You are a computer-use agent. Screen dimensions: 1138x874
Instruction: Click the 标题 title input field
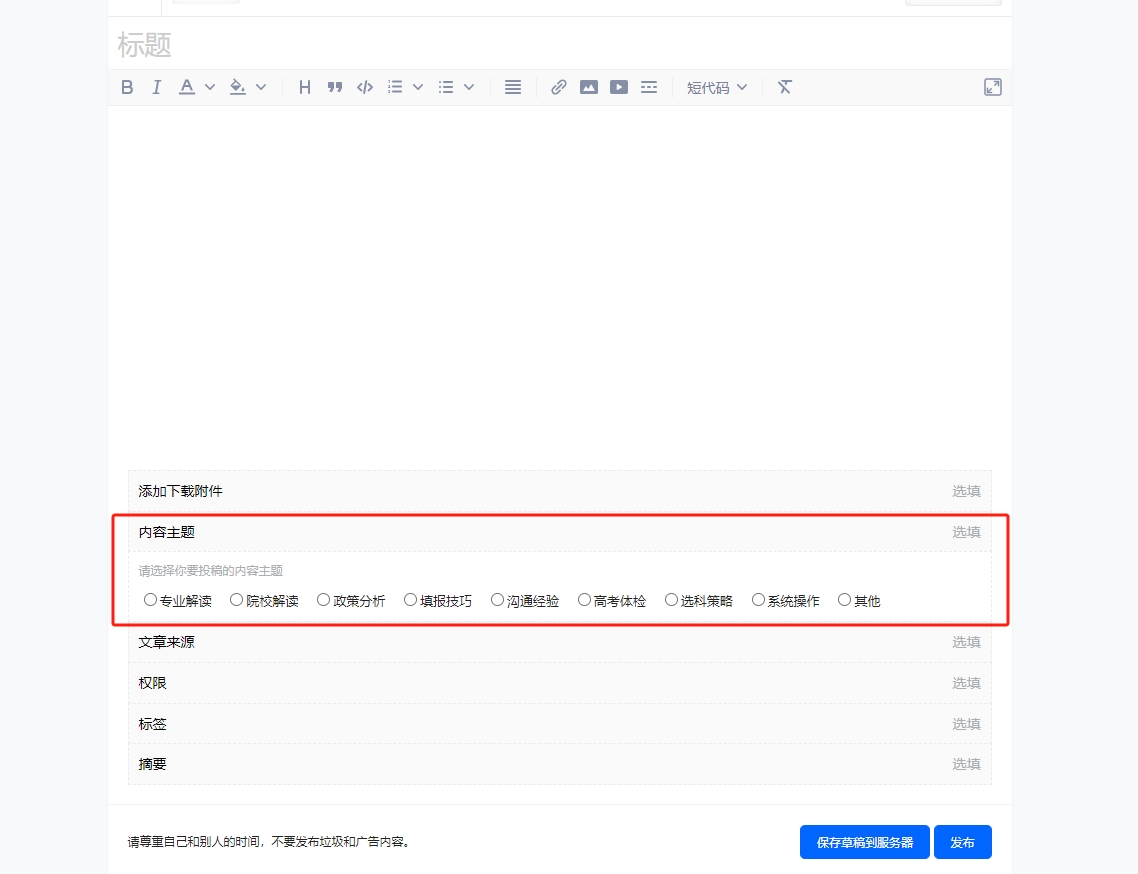[x=400, y=44]
